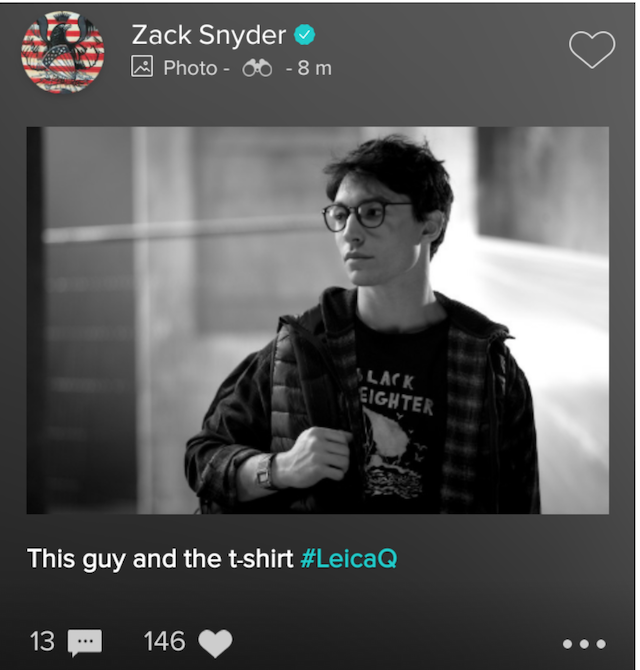The image size is (640, 670).
Task: Click the photo post type icon
Action: [x=142, y=67]
